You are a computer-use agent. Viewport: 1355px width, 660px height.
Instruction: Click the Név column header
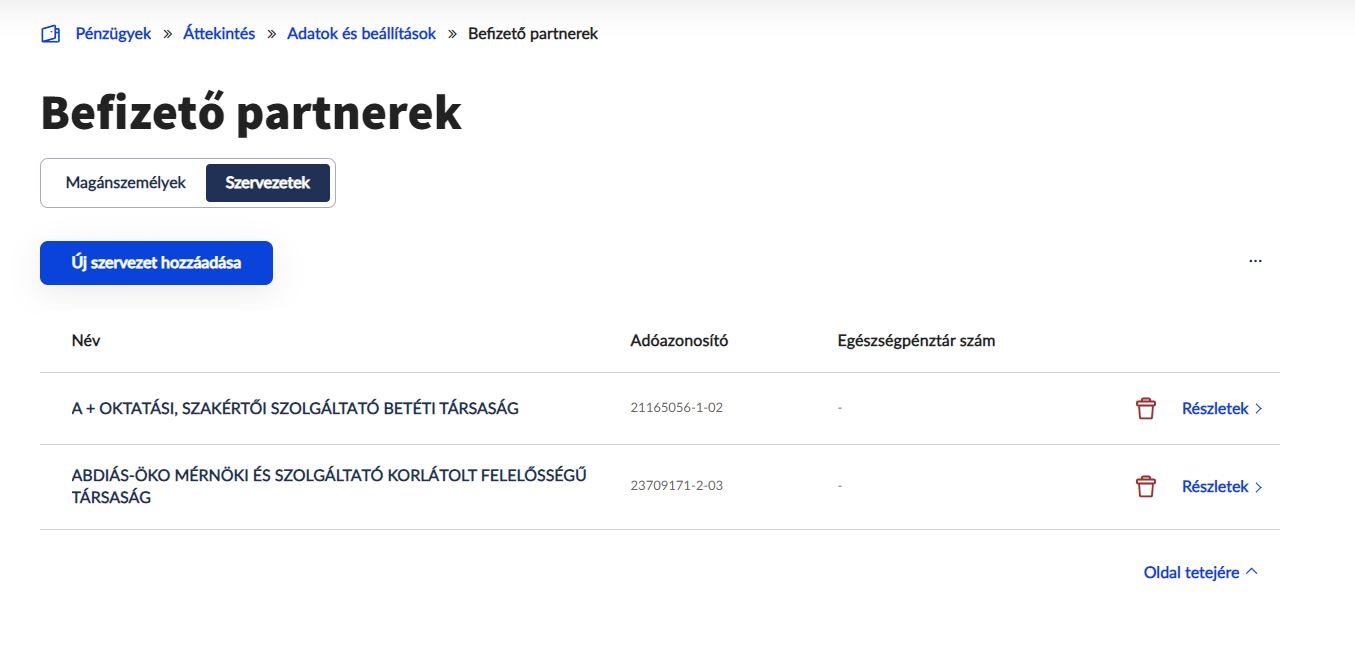(x=86, y=340)
